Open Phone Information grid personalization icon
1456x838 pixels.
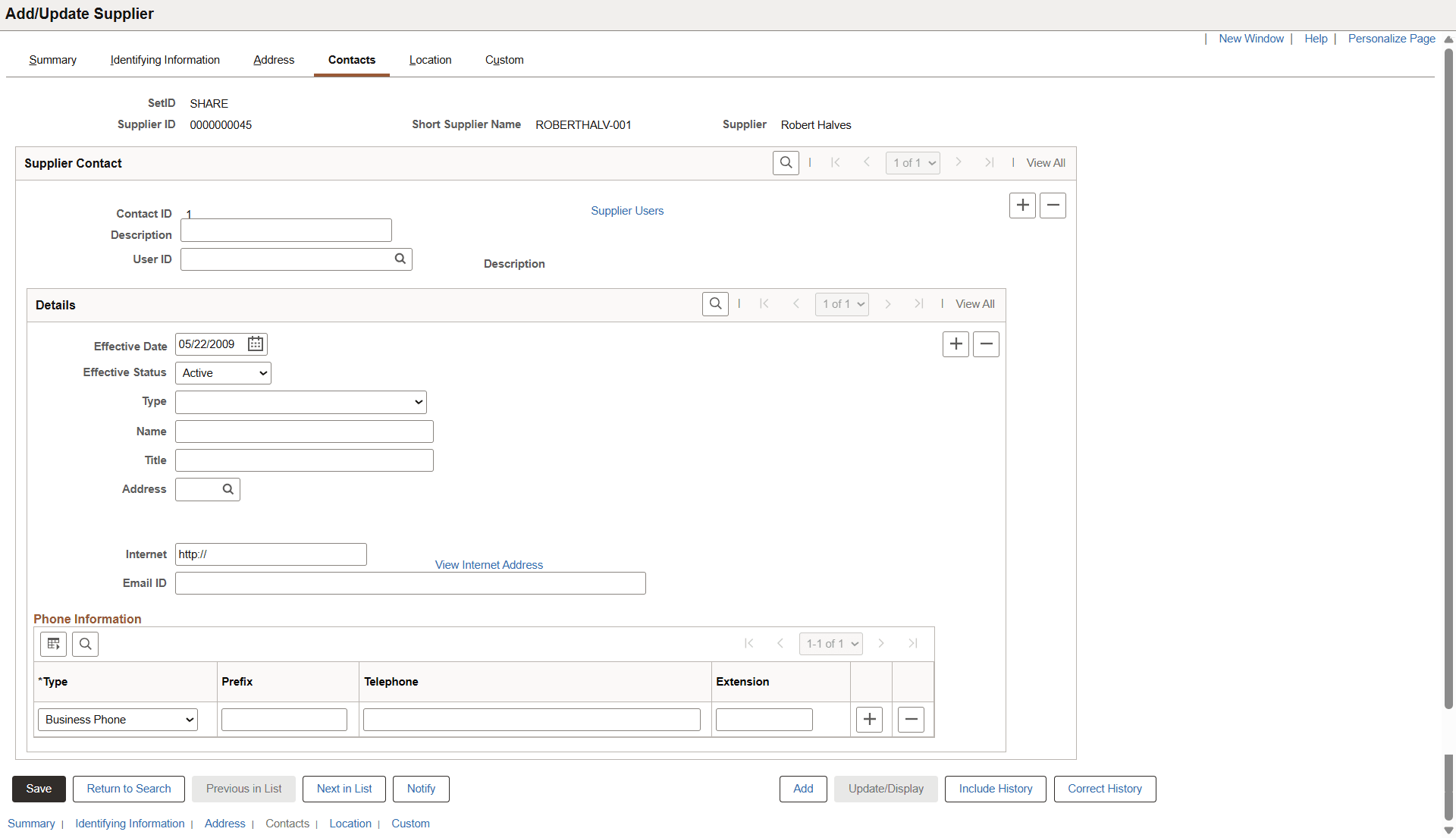(x=53, y=643)
